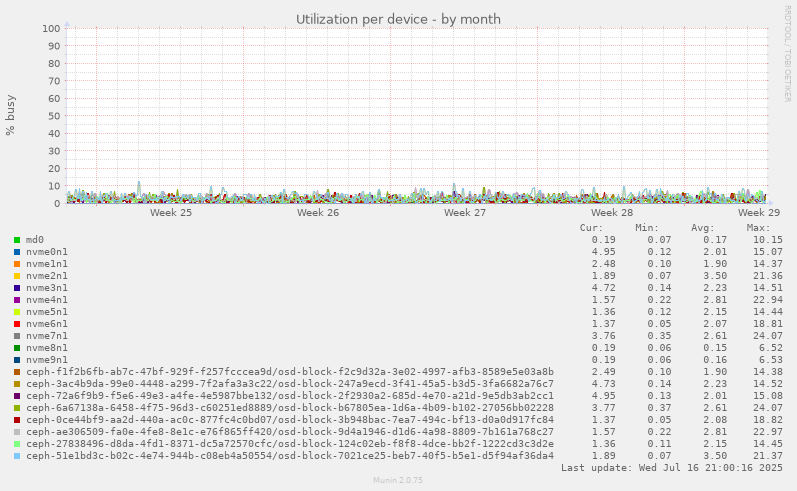
Task: Click the ceph-f1f2b6fb osd-block label
Action: tap(290, 372)
